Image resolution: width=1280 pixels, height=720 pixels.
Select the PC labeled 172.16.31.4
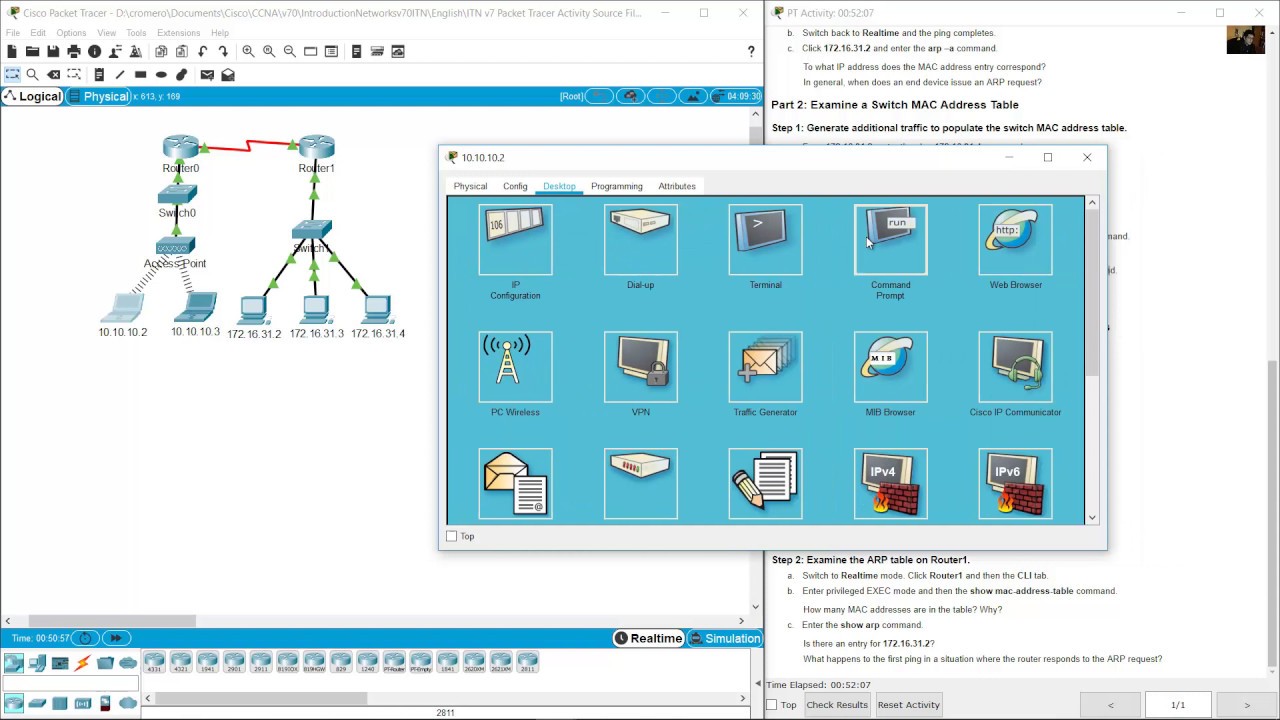(377, 307)
